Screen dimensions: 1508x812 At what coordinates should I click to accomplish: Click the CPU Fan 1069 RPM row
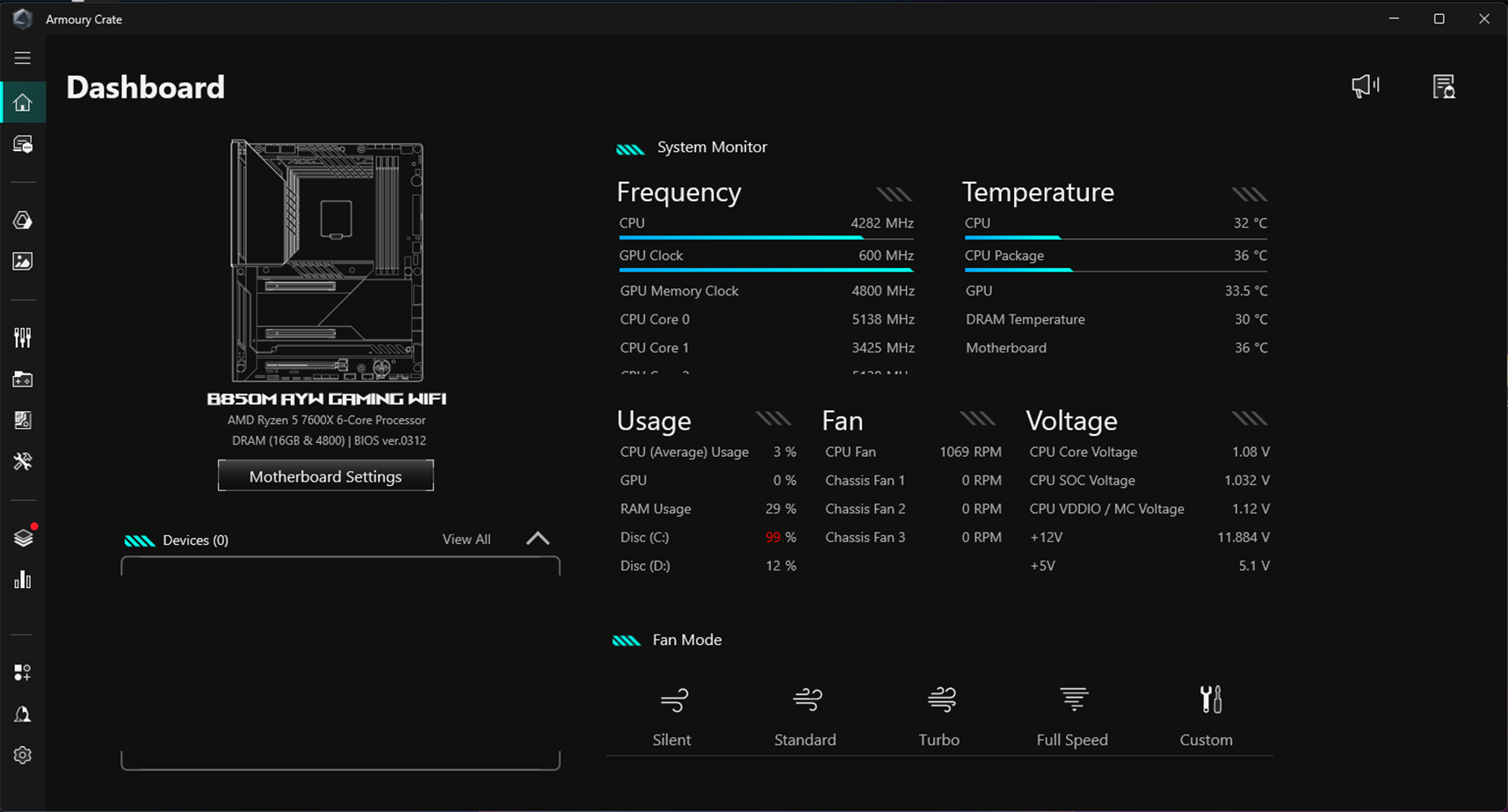(x=913, y=452)
